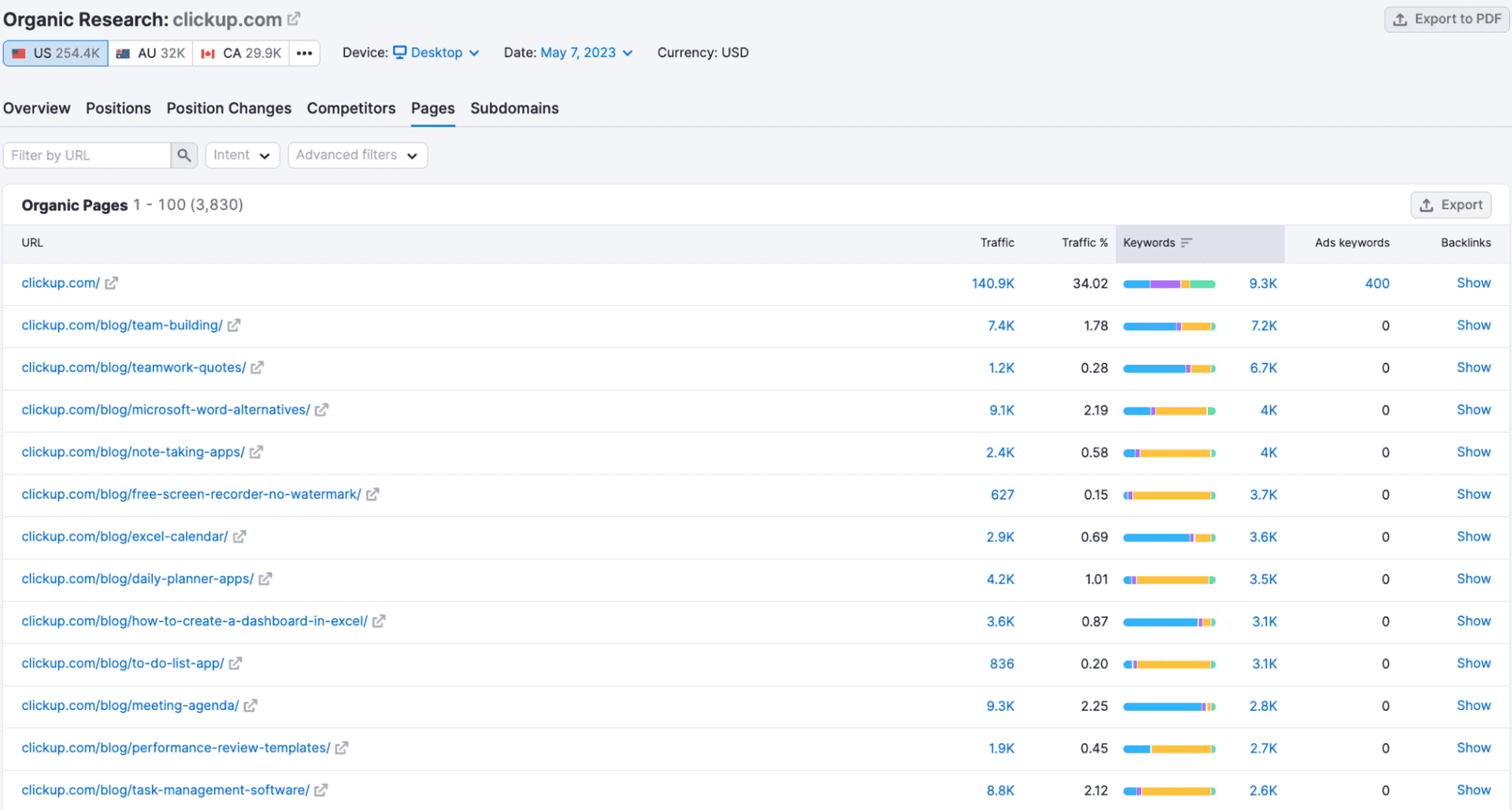Screen dimensions: 1512x810
Task: Open the clickup.com/blog/meeting-agenda/ URL link
Action: 130,706
